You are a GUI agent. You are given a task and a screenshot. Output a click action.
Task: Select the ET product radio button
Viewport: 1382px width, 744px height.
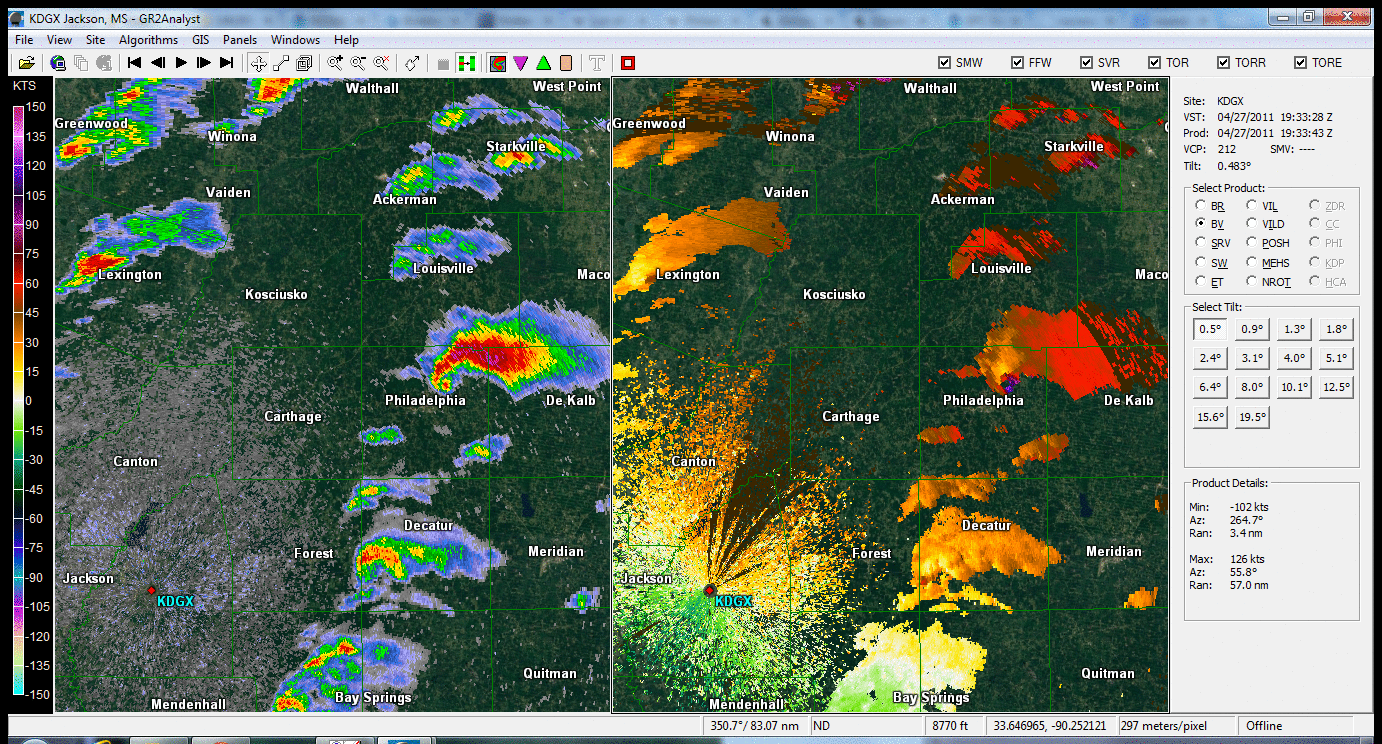click(x=1200, y=282)
